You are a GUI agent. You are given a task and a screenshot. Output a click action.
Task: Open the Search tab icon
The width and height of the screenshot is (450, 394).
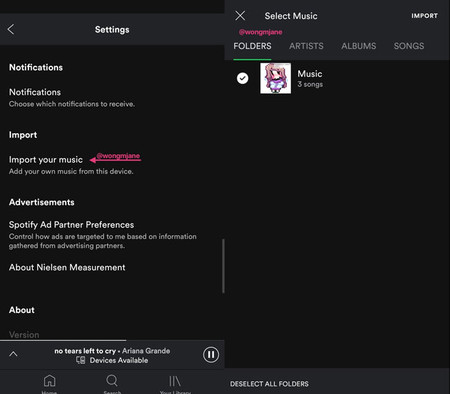coord(112,380)
